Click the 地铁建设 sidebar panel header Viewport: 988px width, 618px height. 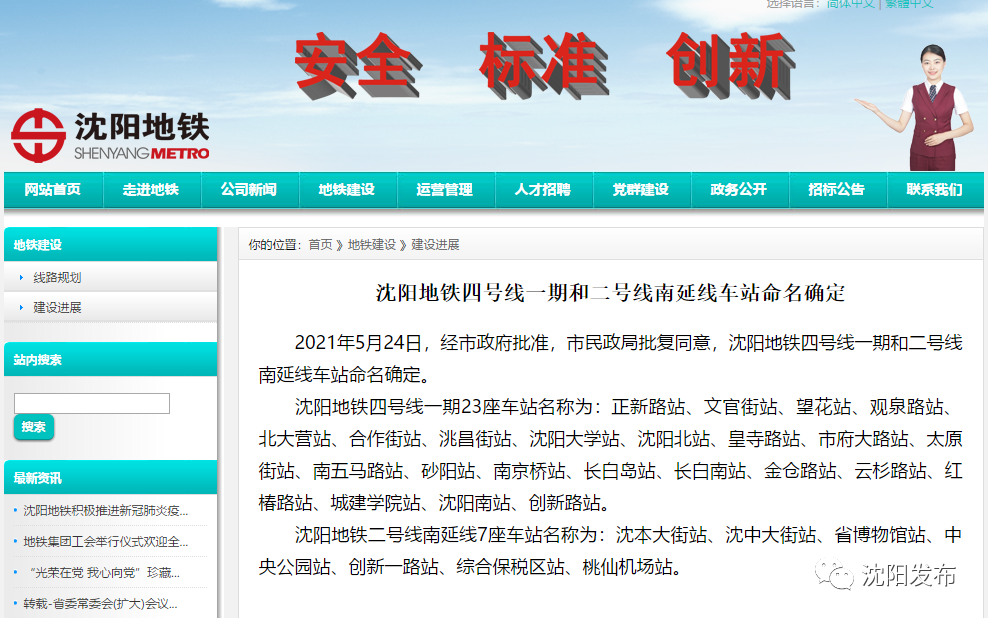click(x=111, y=244)
